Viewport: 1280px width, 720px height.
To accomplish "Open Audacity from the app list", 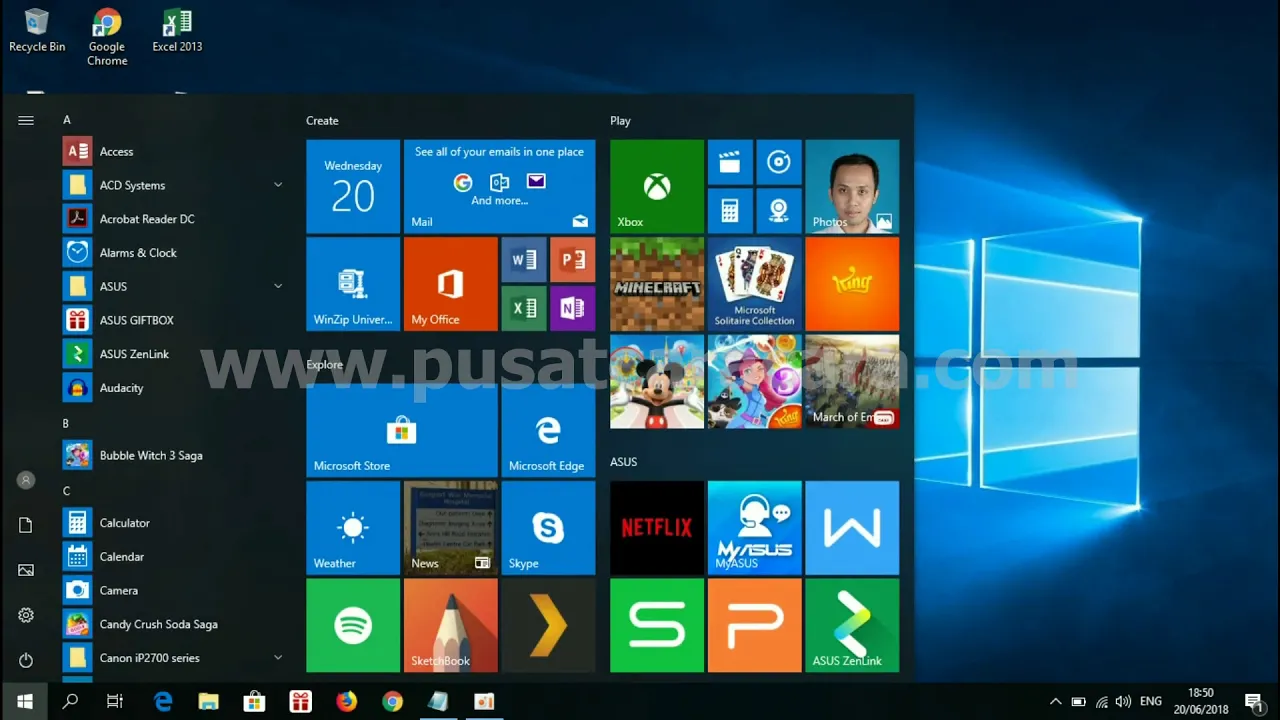I will click(x=174, y=388).
